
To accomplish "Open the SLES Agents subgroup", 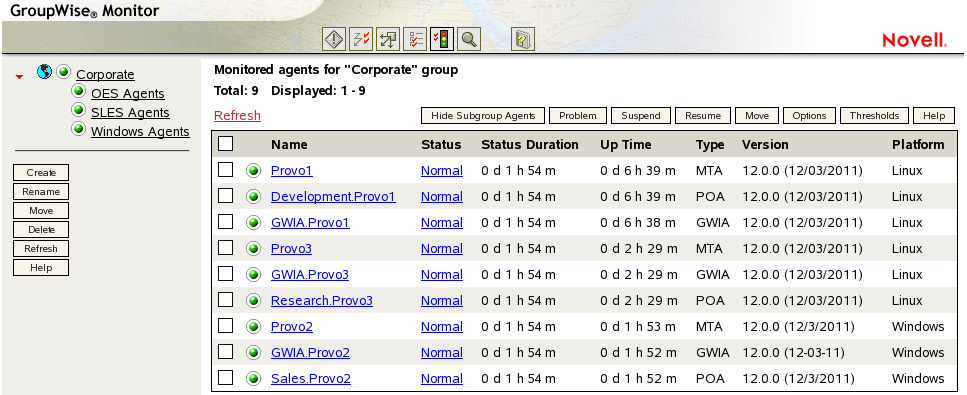I will pos(130,113).
